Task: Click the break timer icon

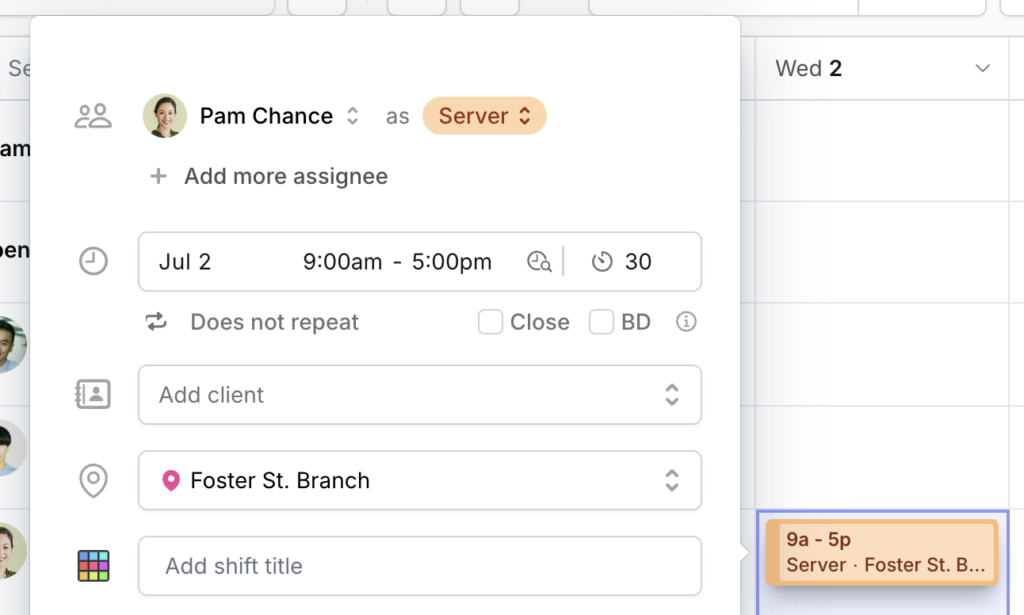Action: pyautogui.click(x=602, y=261)
